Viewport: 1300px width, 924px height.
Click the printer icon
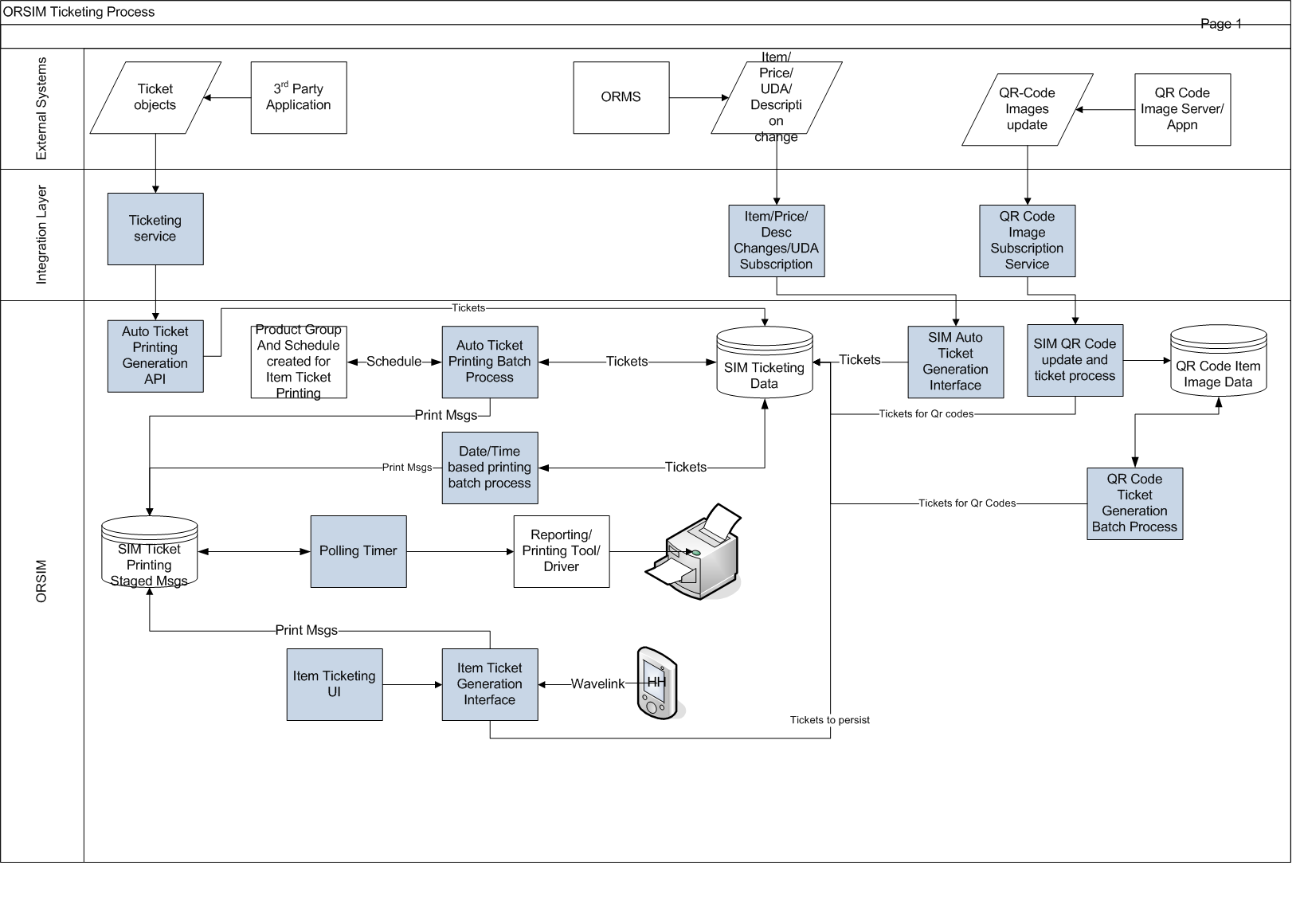(x=694, y=551)
